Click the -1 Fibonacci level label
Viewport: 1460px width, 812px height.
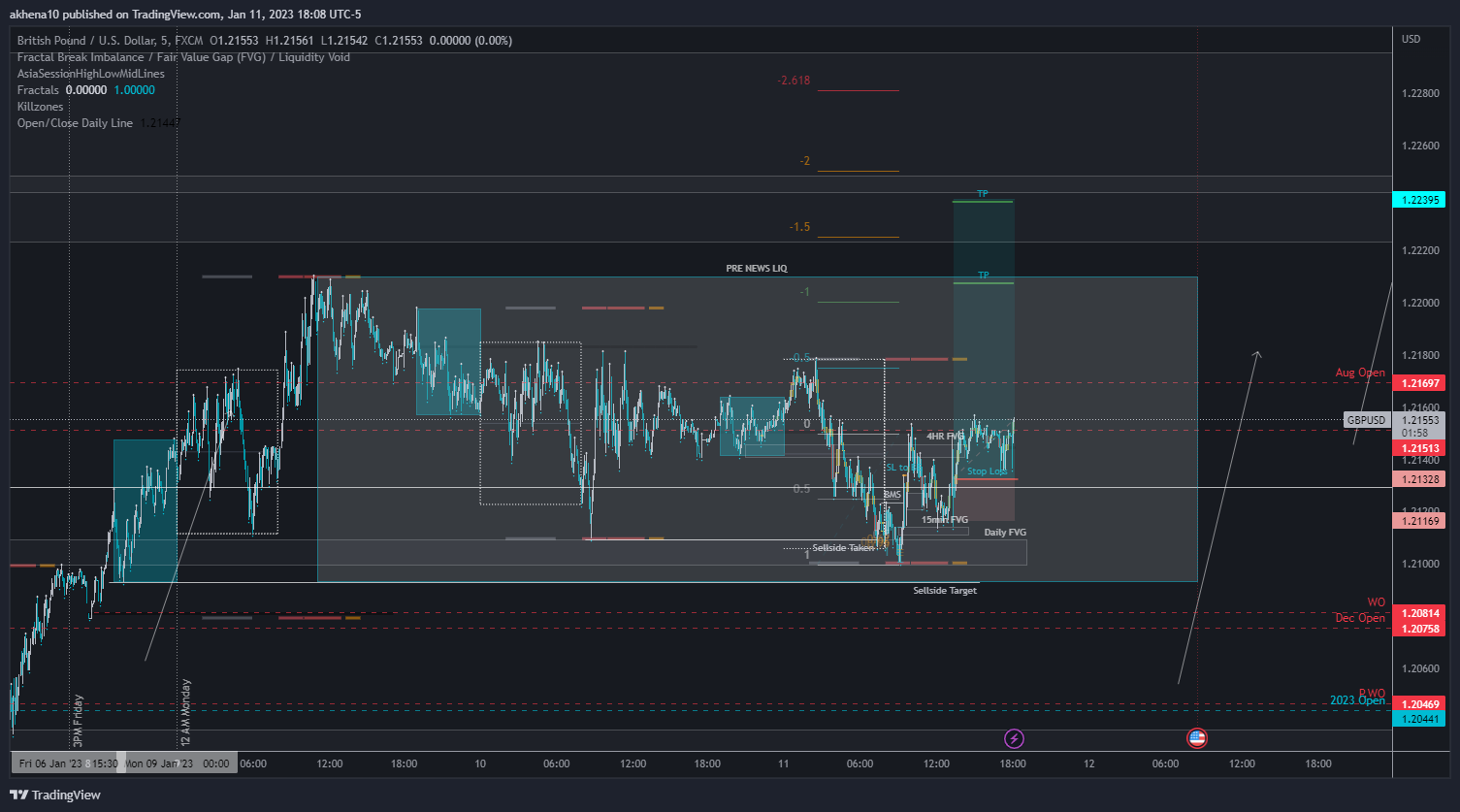[x=804, y=292]
